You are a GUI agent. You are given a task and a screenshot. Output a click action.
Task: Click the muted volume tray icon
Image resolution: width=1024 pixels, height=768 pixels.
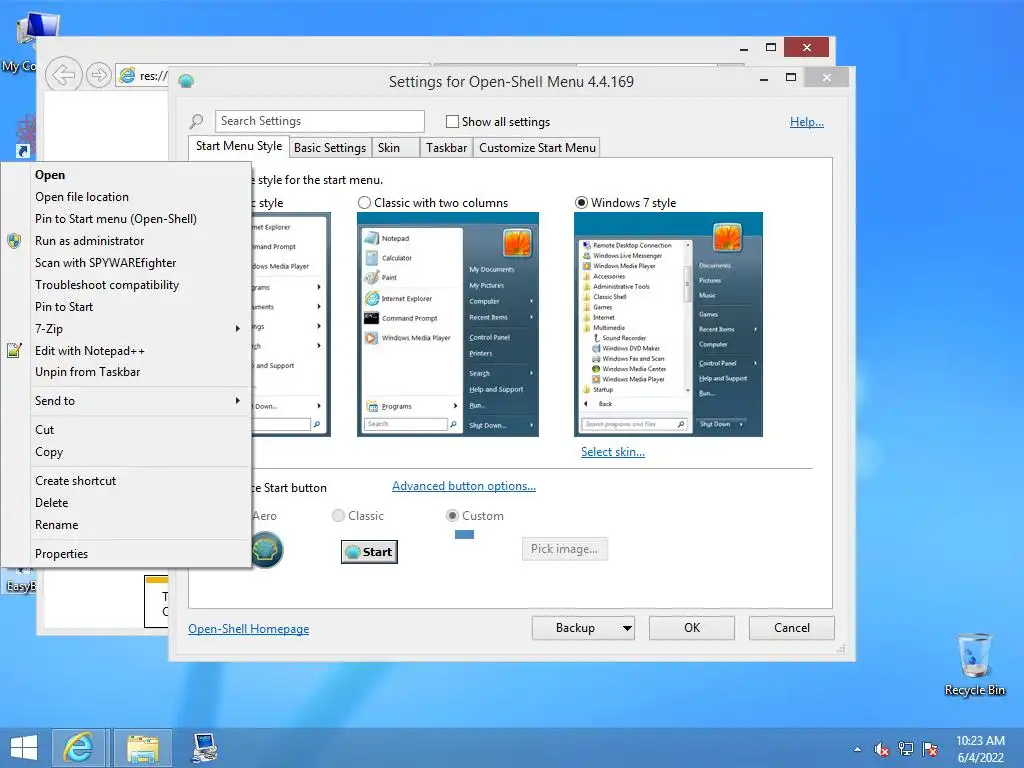(x=882, y=749)
